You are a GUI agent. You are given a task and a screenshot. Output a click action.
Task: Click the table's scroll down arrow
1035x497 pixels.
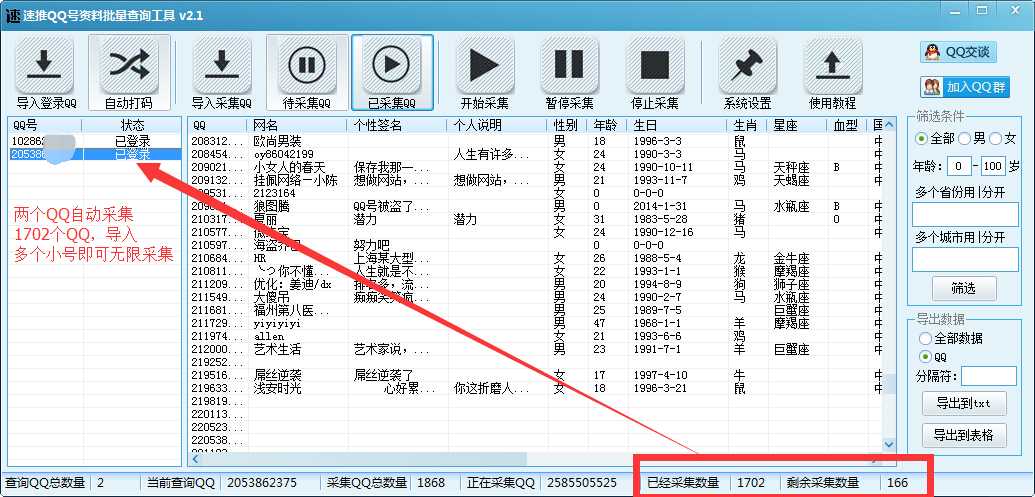tap(889, 445)
